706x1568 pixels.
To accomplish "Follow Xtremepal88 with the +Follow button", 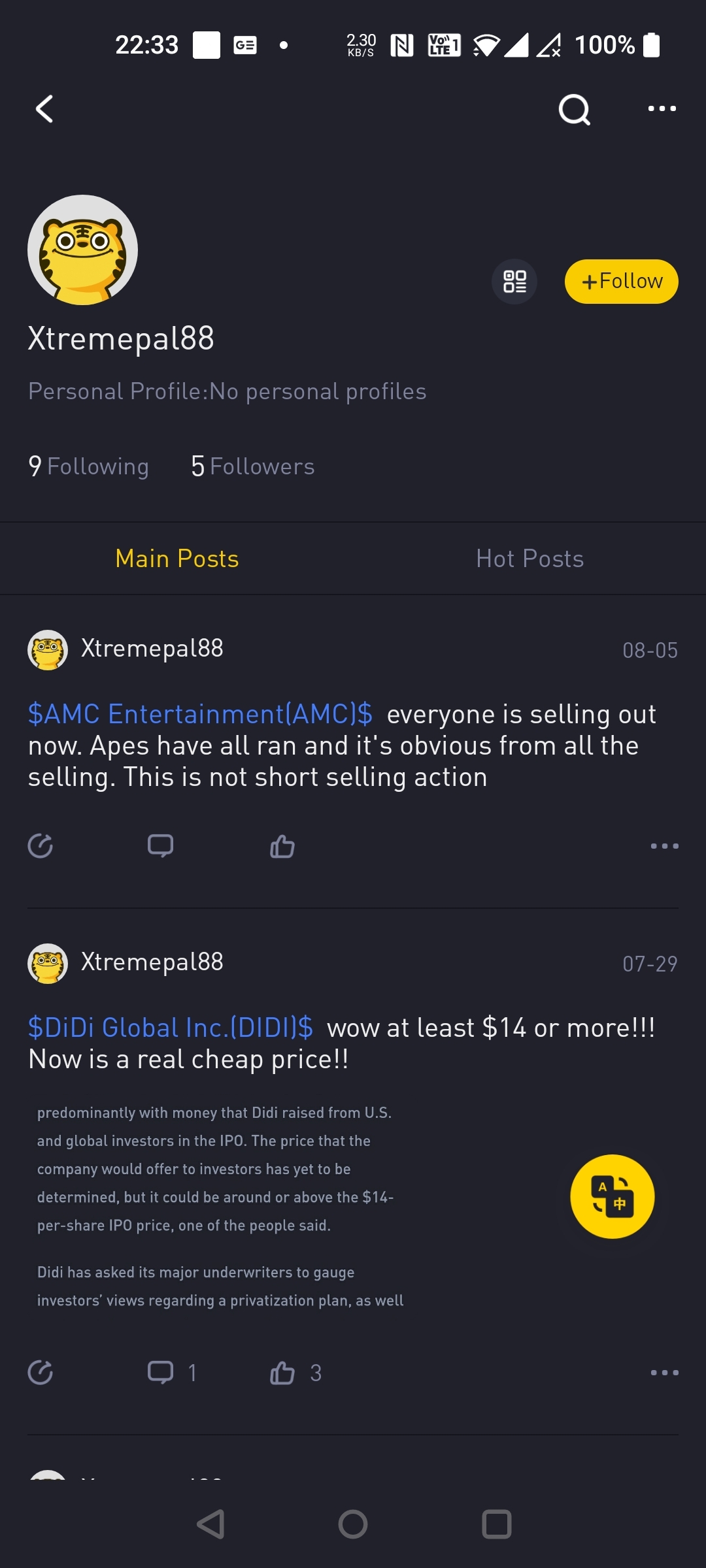I will (x=621, y=282).
